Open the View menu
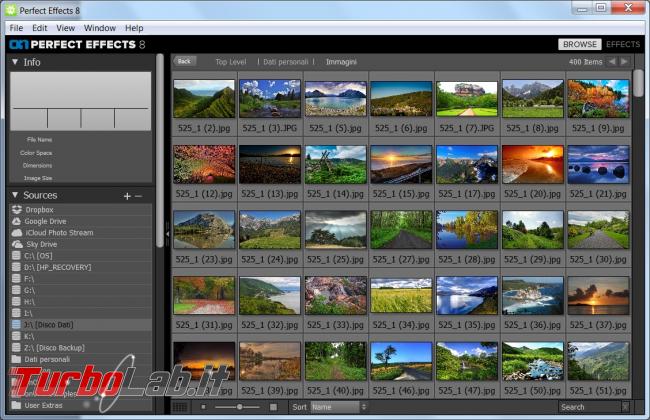 (65, 28)
